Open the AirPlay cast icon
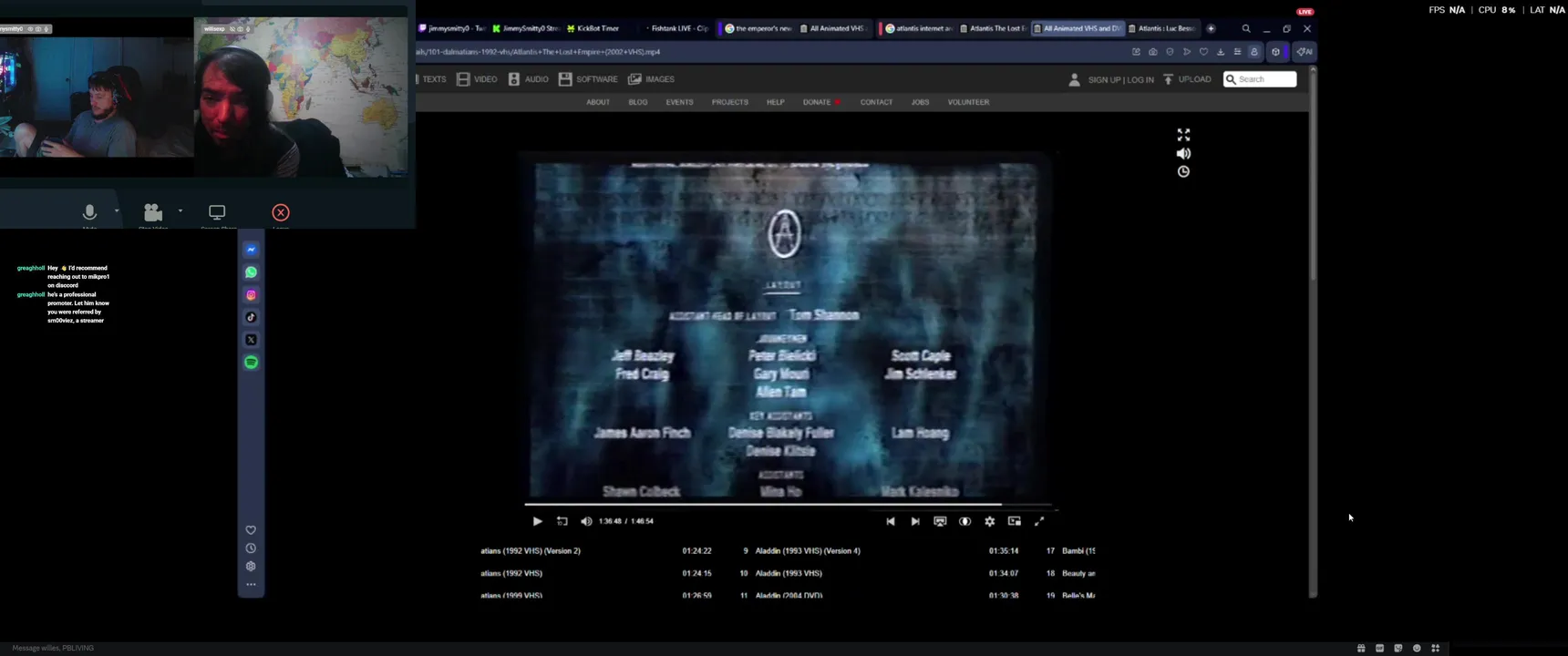Image resolution: width=1568 pixels, height=656 pixels. coord(940,521)
